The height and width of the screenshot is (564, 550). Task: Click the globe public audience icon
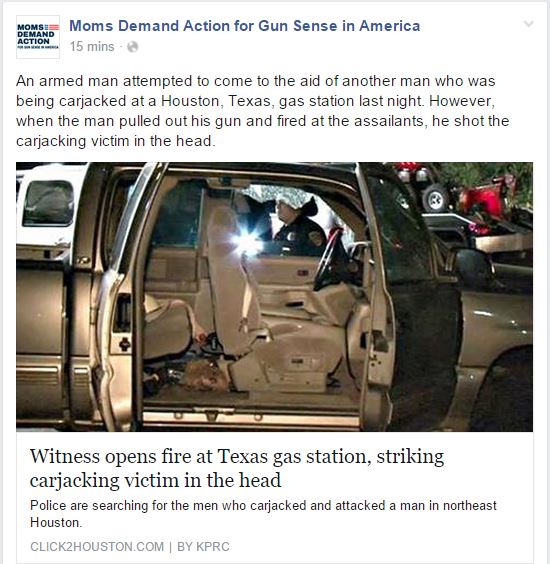coord(132,47)
